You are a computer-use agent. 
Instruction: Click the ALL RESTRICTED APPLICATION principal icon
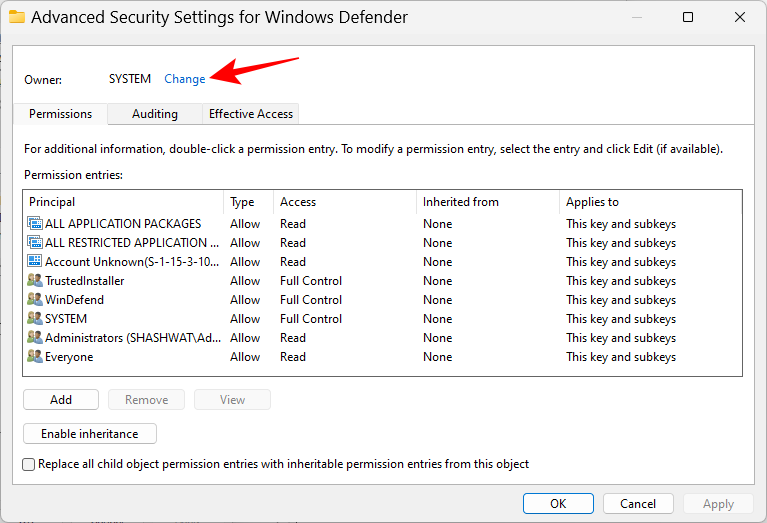(35, 243)
